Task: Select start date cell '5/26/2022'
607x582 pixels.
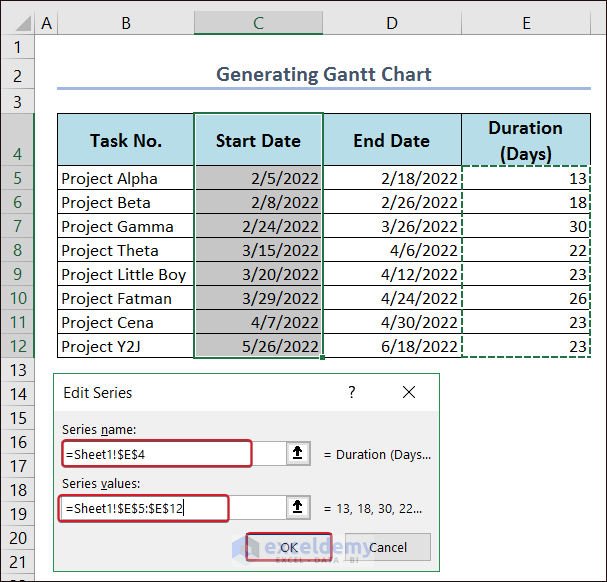Action: point(258,346)
